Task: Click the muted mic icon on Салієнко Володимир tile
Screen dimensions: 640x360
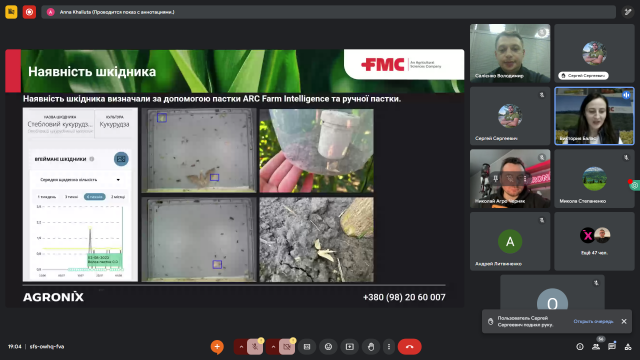Action: (x=542, y=32)
